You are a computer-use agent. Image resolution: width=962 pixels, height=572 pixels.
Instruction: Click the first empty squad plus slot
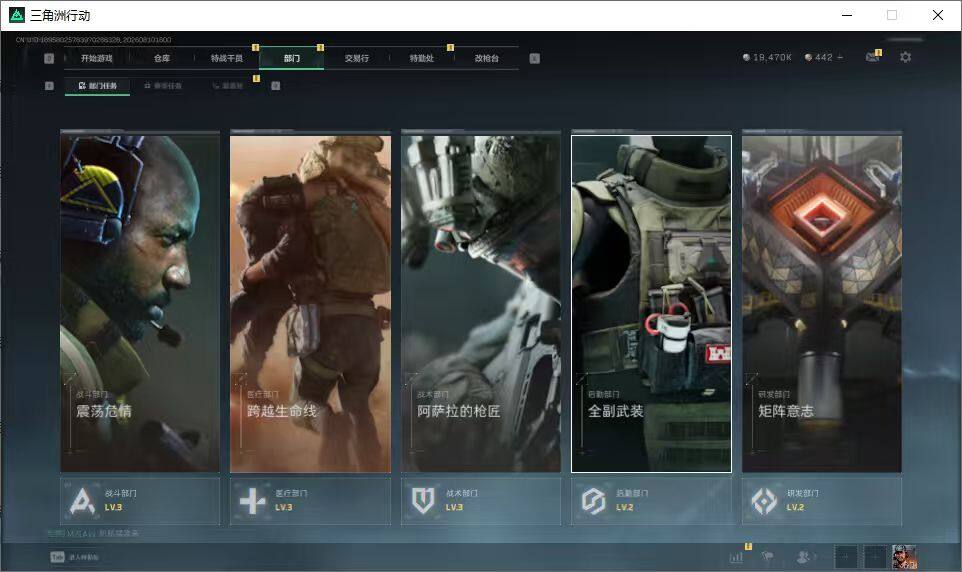point(845,557)
